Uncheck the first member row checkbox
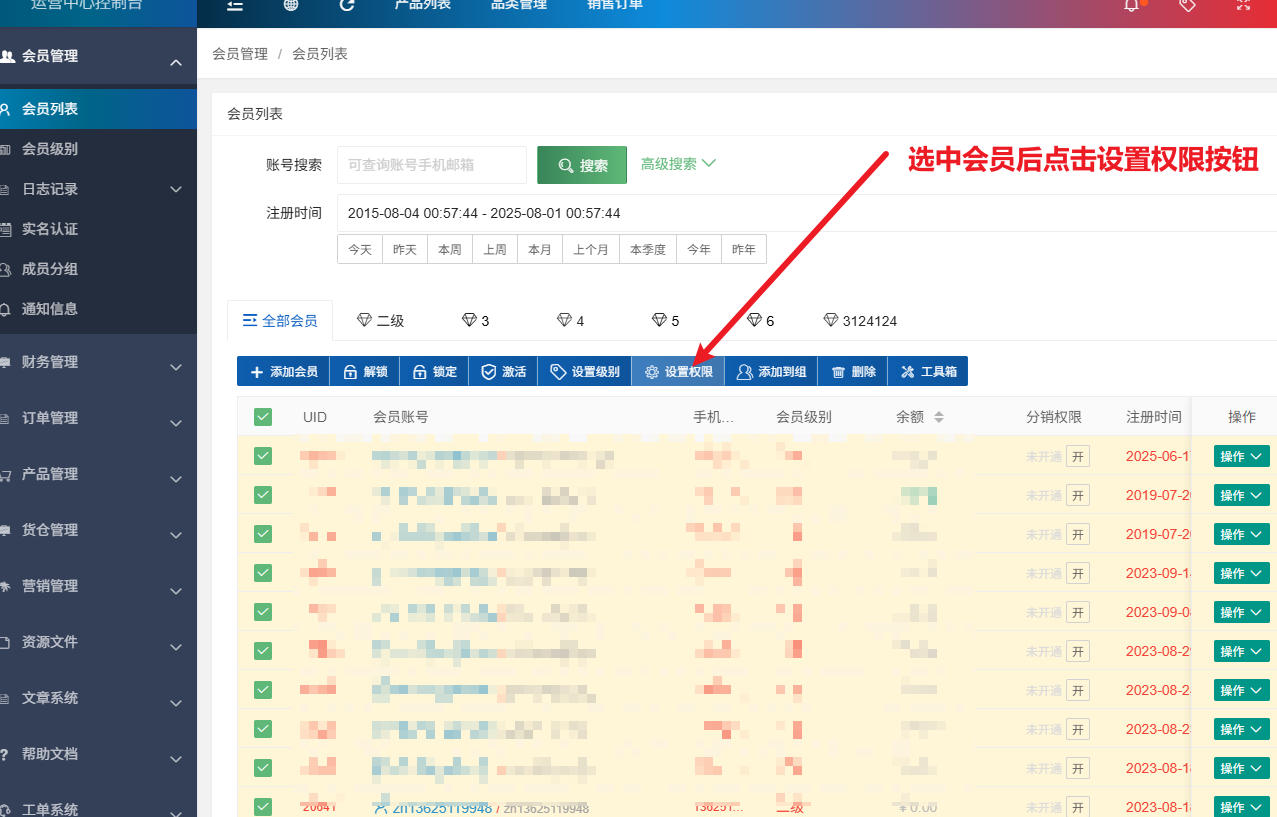The width and height of the screenshot is (1277, 817). click(x=263, y=456)
